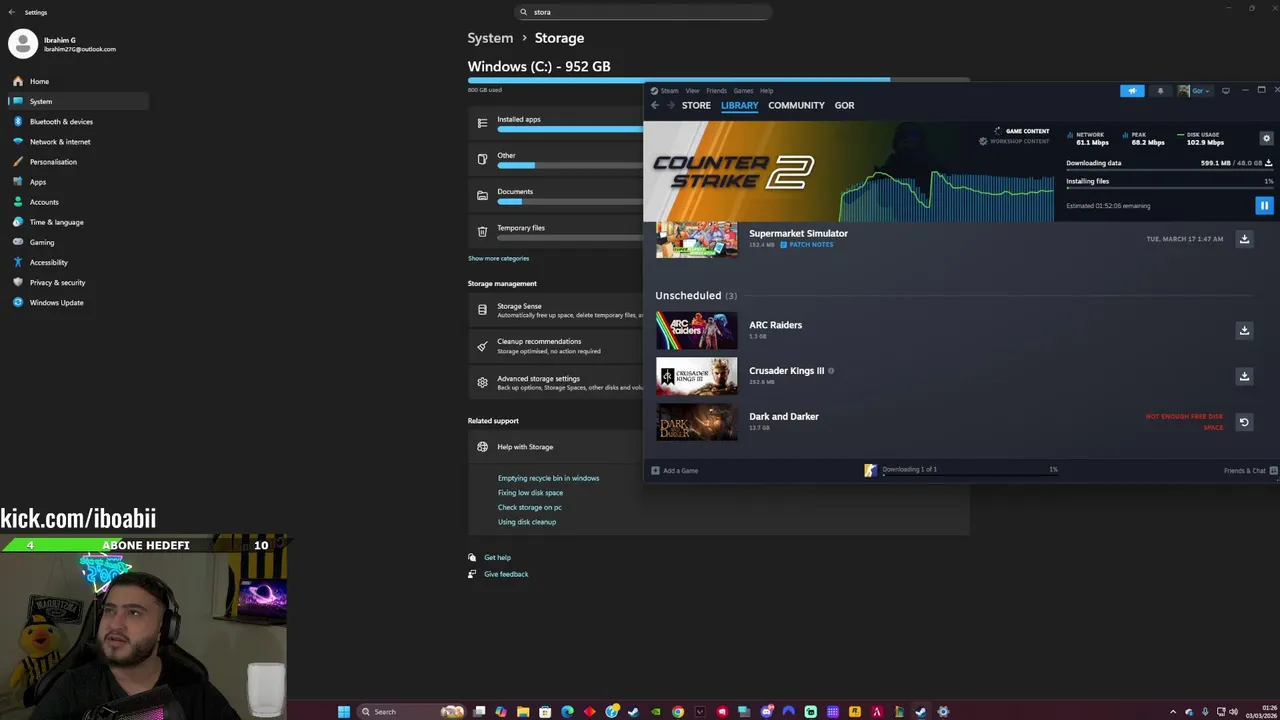Open the View menu in Steam
The image size is (1280, 720).
click(692, 91)
